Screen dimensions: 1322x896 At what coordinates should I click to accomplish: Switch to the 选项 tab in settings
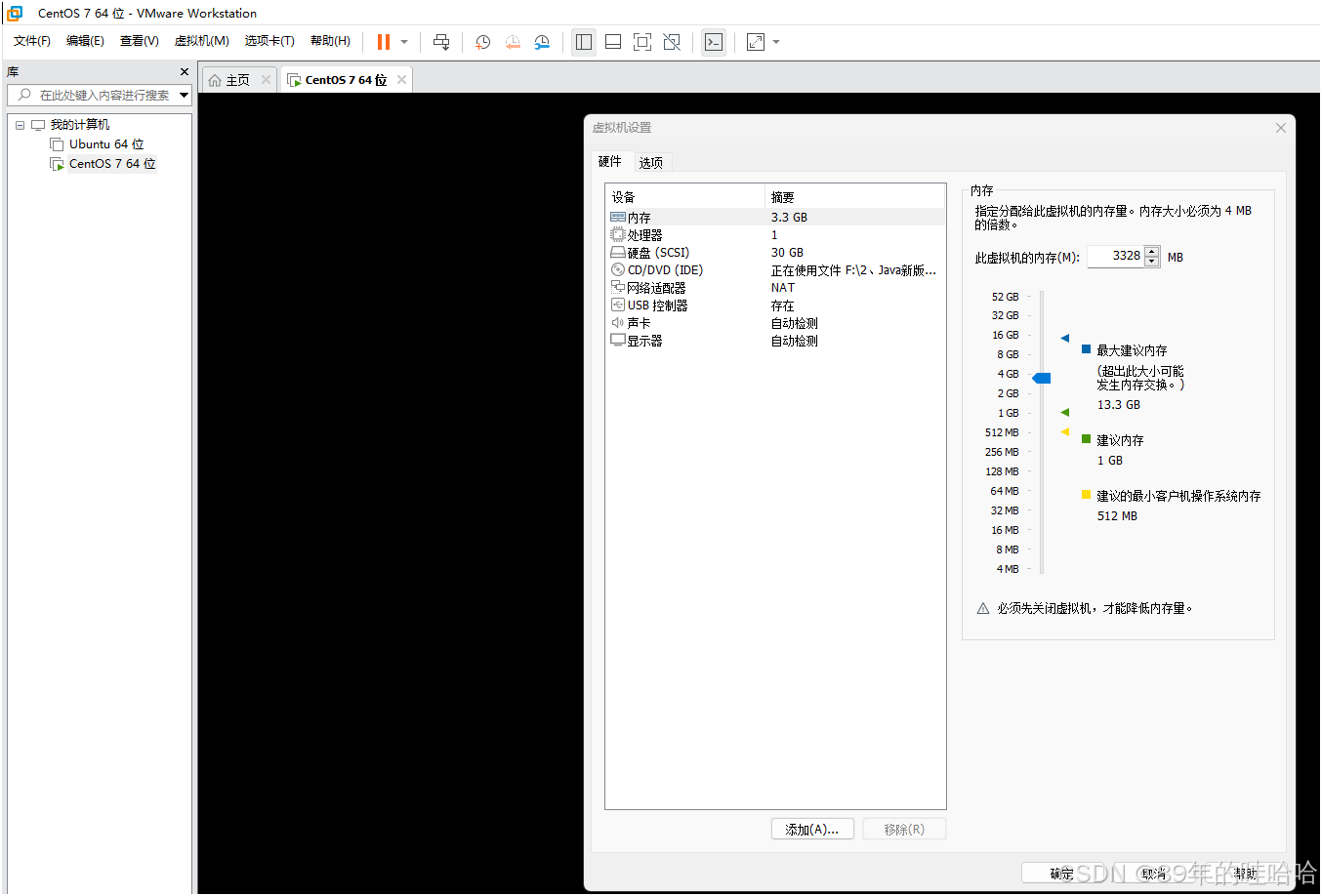(651, 163)
